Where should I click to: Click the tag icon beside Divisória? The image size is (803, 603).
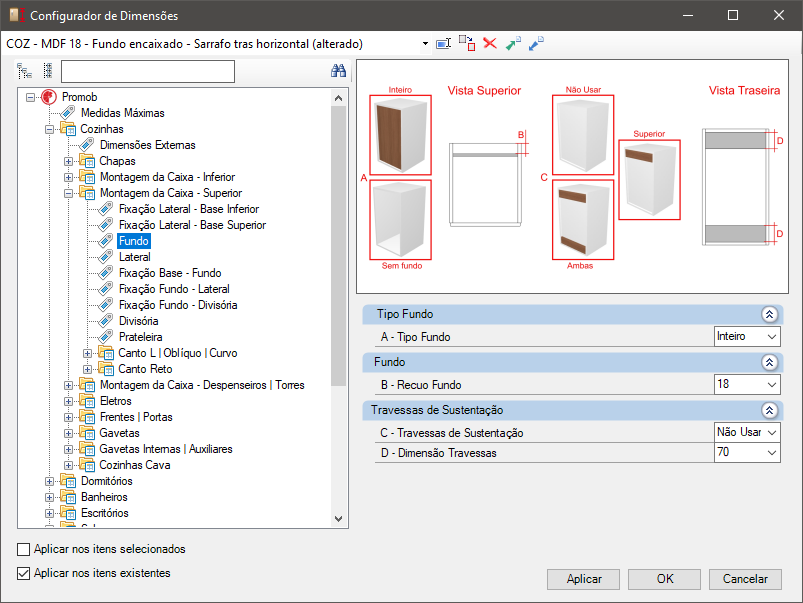(105, 321)
